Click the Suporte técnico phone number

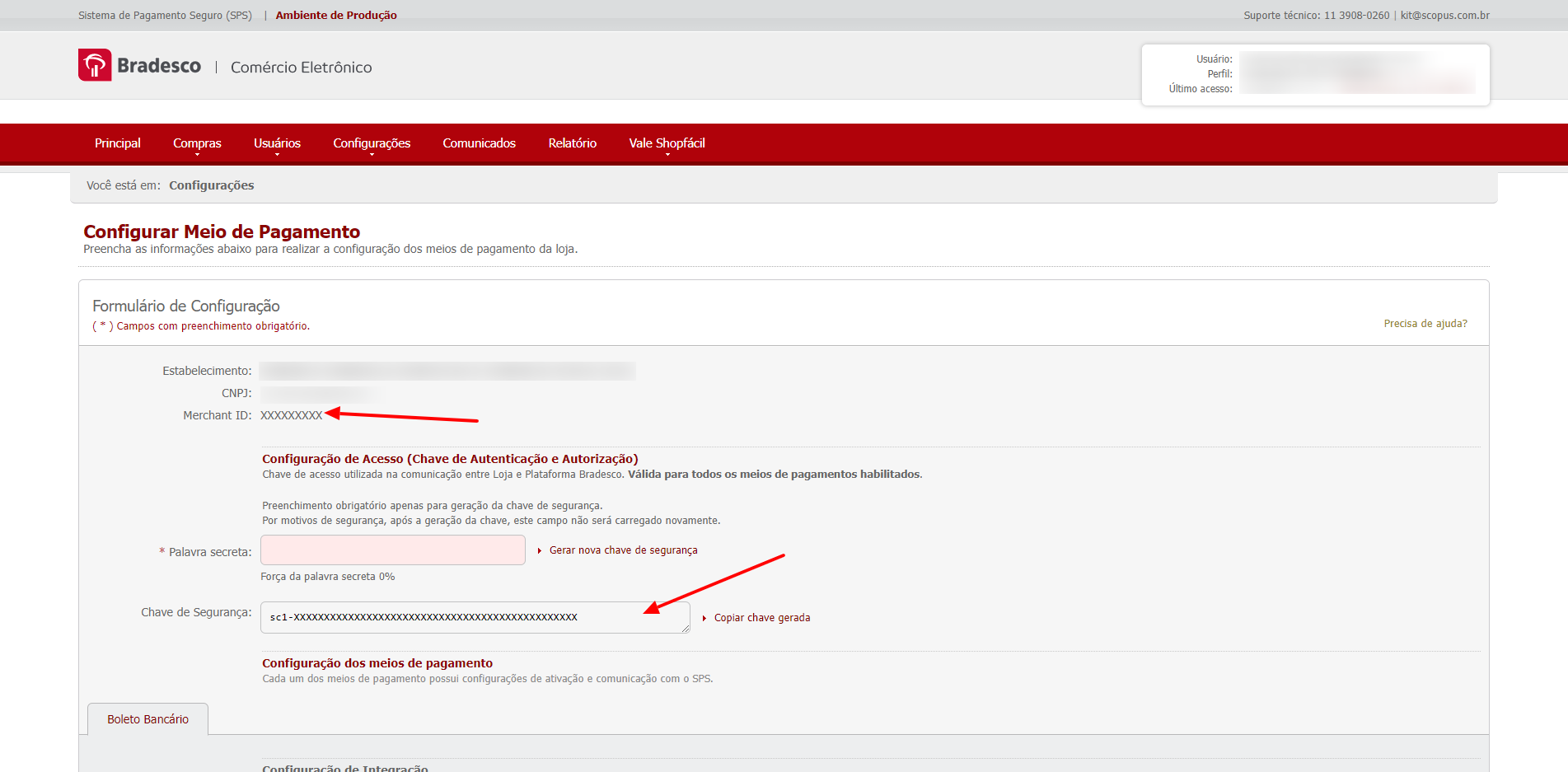tap(1356, 16)
